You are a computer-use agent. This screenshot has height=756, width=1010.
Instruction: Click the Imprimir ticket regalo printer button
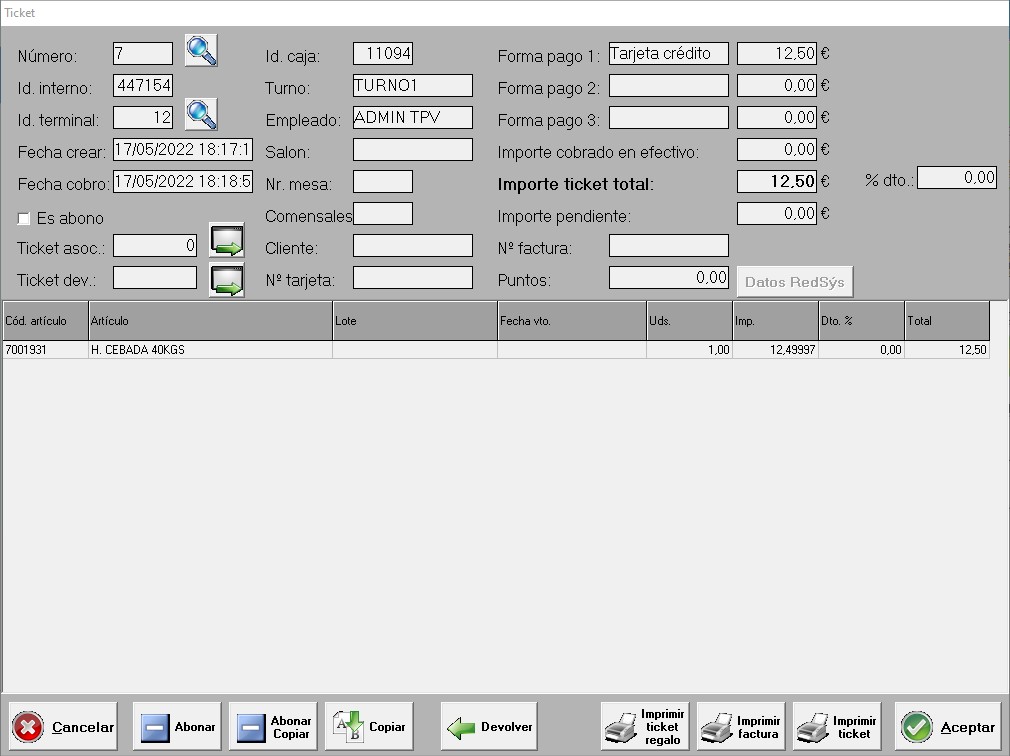pyautogui.click(x=645, y=727)
